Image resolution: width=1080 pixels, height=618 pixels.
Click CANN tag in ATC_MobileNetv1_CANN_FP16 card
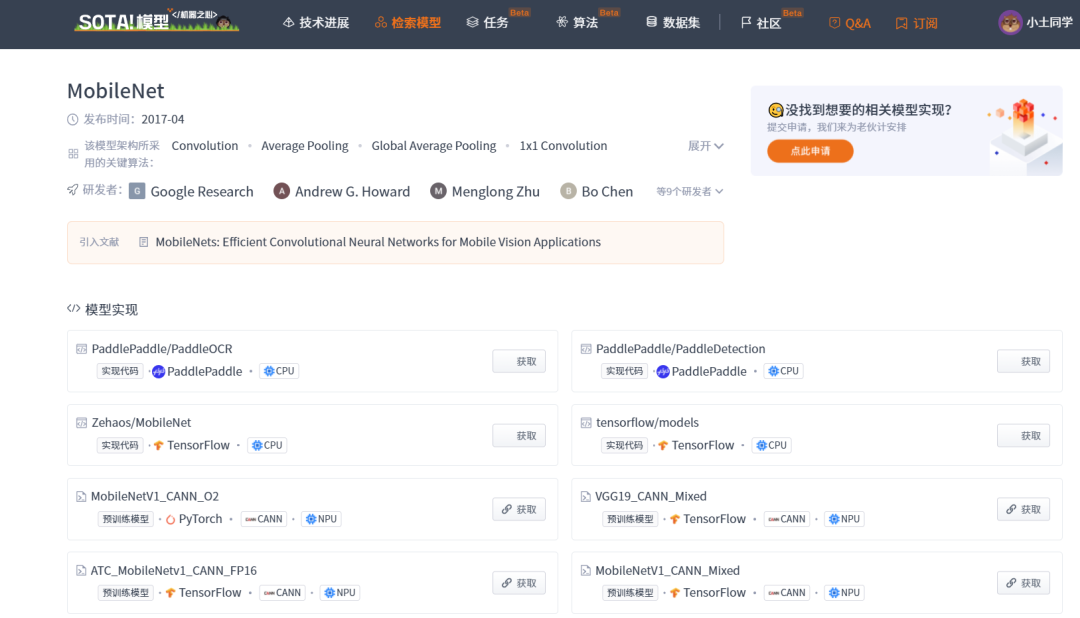point(282,593)
